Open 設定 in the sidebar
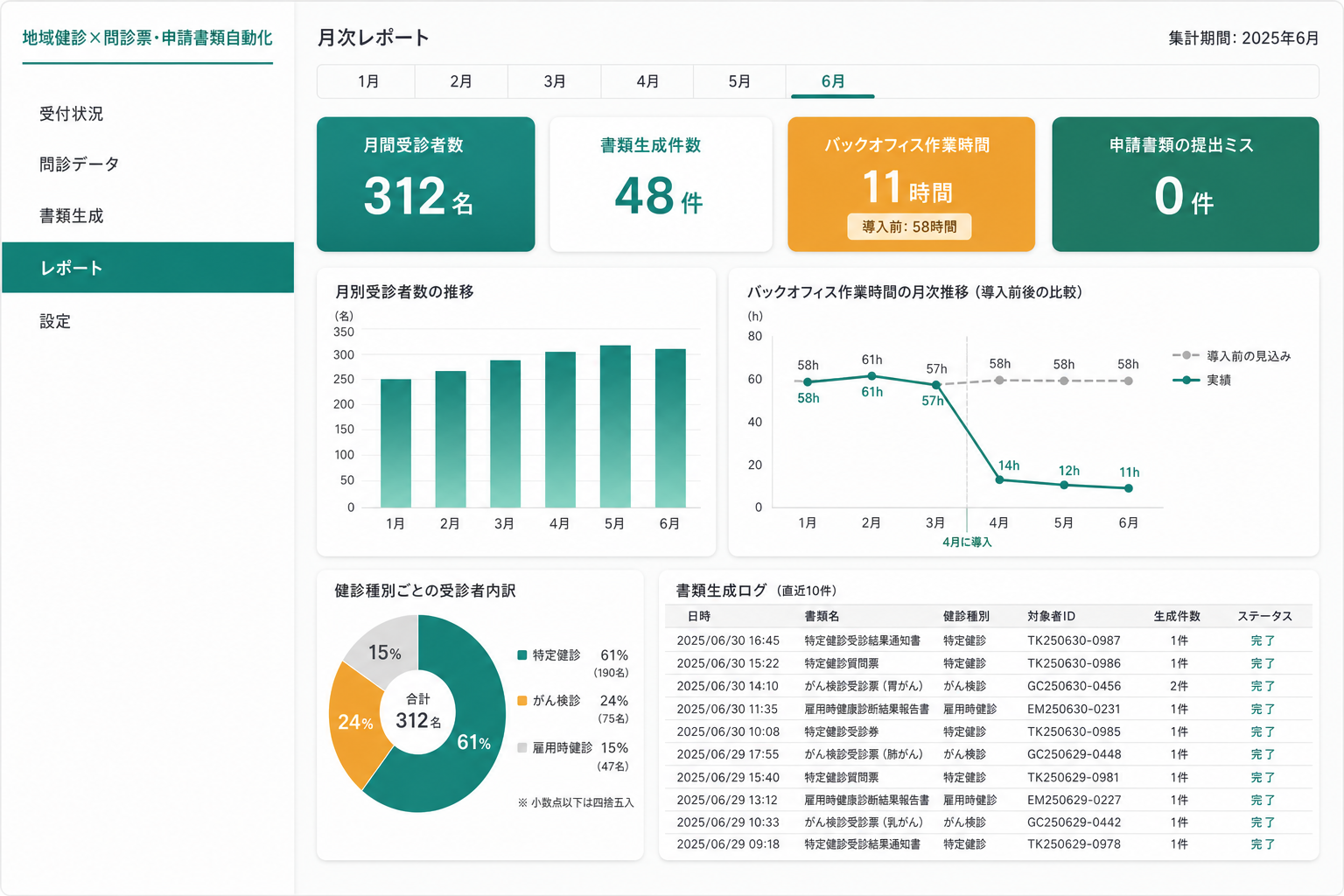The height and width of the screenshot is (896, 1344). [147, 321]
